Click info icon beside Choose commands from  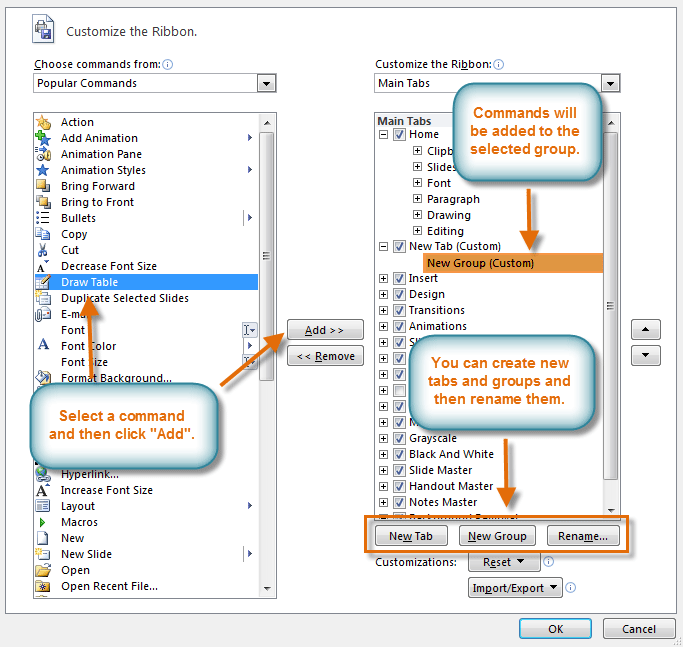pos(168,64)
